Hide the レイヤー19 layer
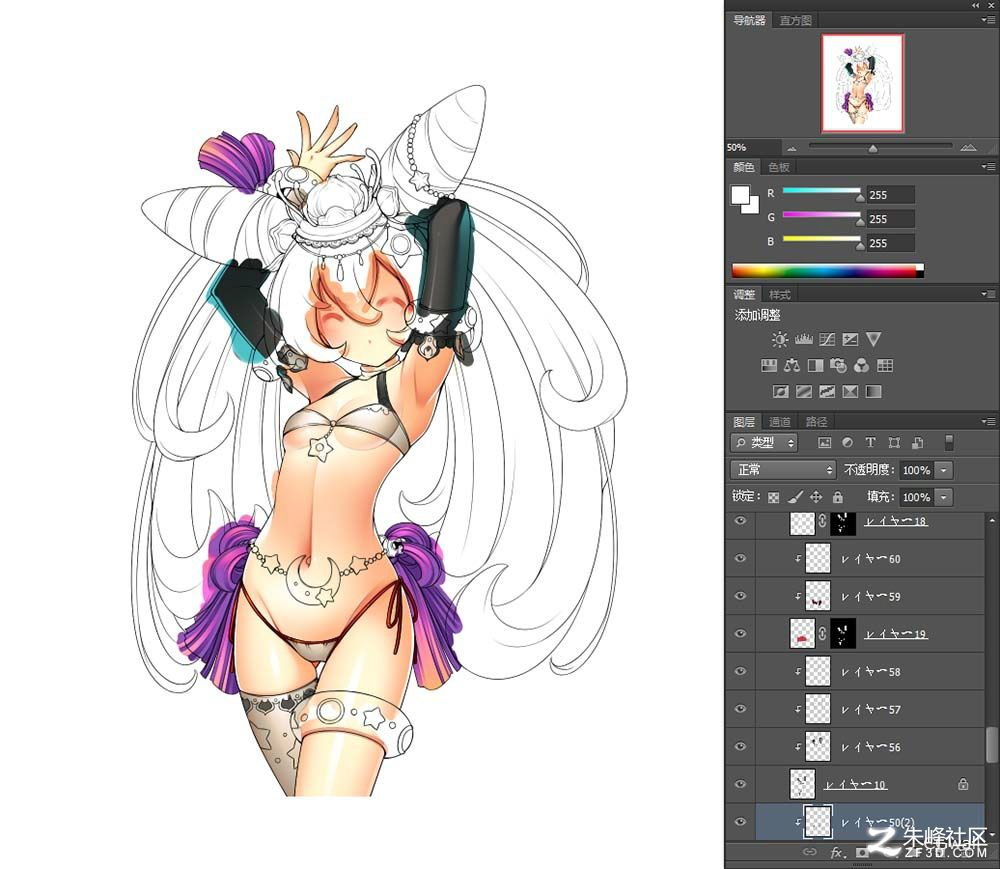The image size is (1000, 869). pos(740,634)
